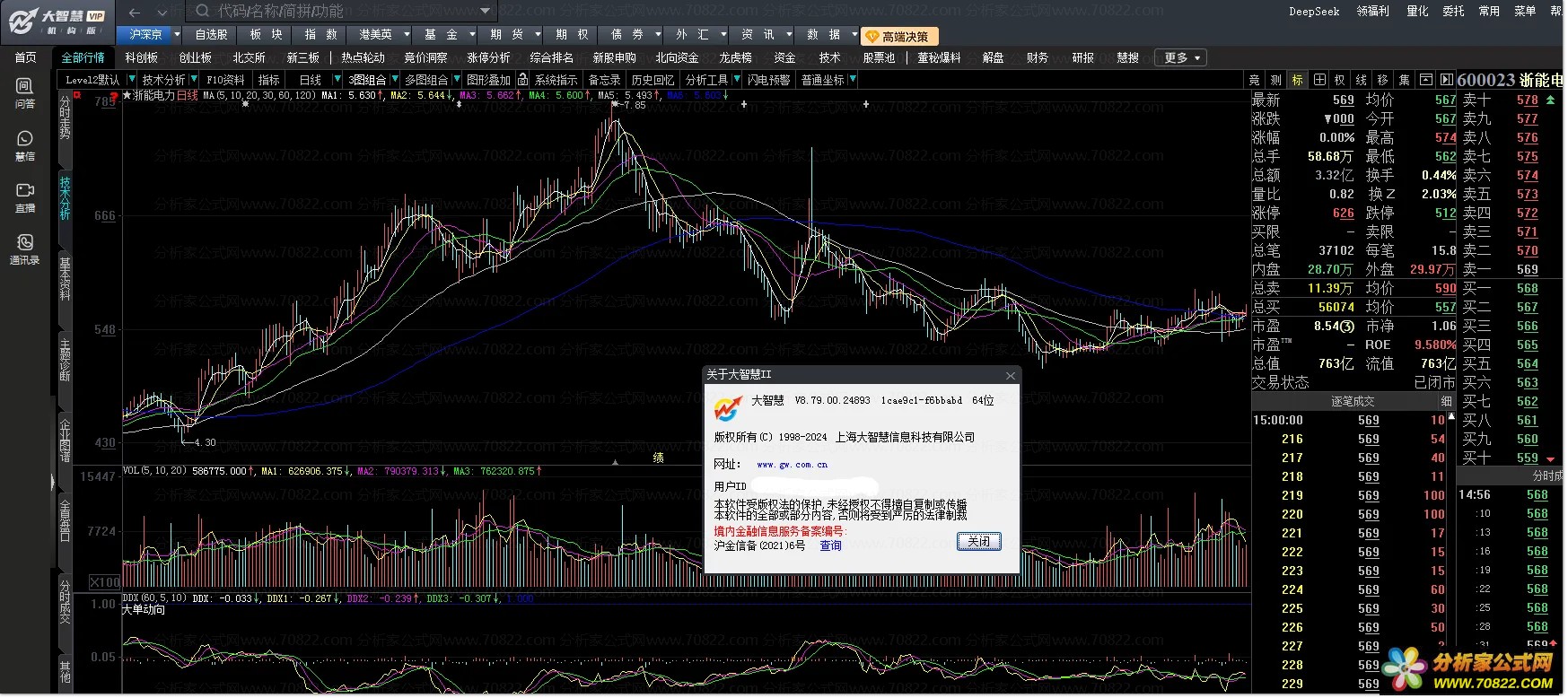1568x698 pixels.
Task: Select the 线 icon in the quote toolbar
Action: pyautogui.click(x=1362, y=80)
